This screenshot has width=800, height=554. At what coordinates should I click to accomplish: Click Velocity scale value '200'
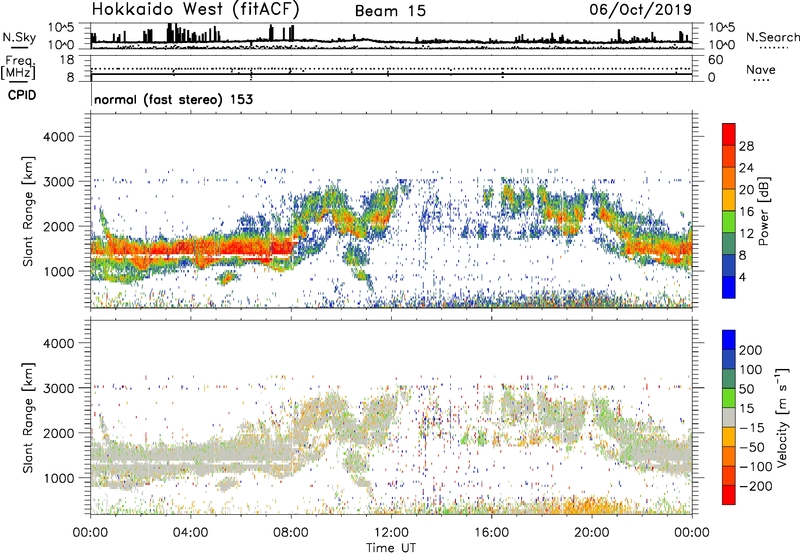click(x=751, y=350)
